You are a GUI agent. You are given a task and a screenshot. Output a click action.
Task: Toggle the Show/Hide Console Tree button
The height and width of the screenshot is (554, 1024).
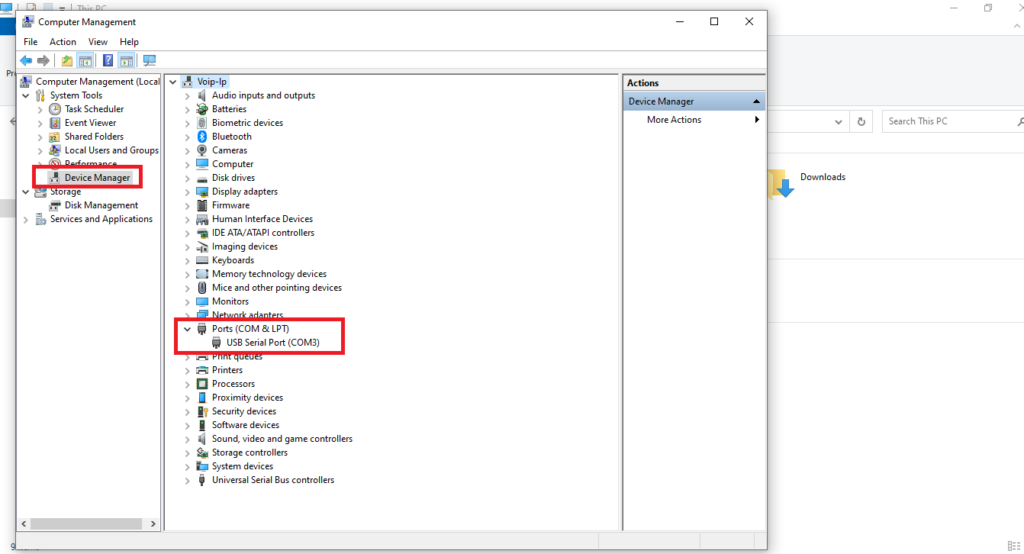[86, 61]
